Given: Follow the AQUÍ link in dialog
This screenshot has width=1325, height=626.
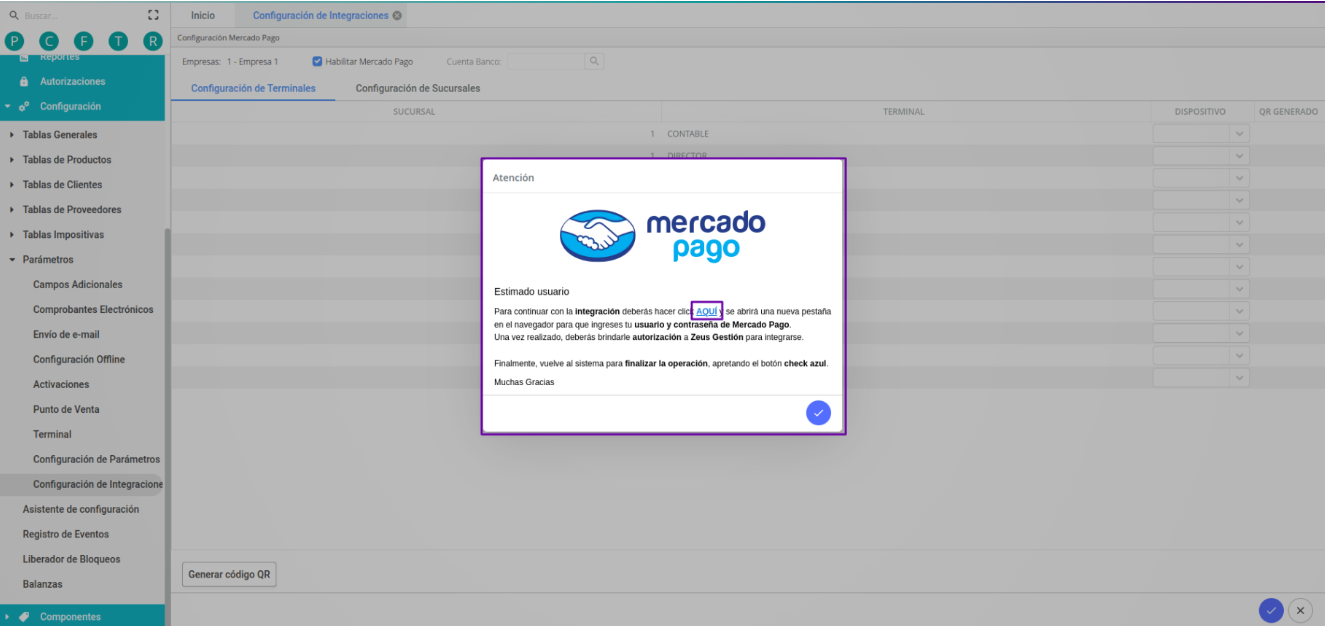Looking at the screenshot, I should click(707, 312).
